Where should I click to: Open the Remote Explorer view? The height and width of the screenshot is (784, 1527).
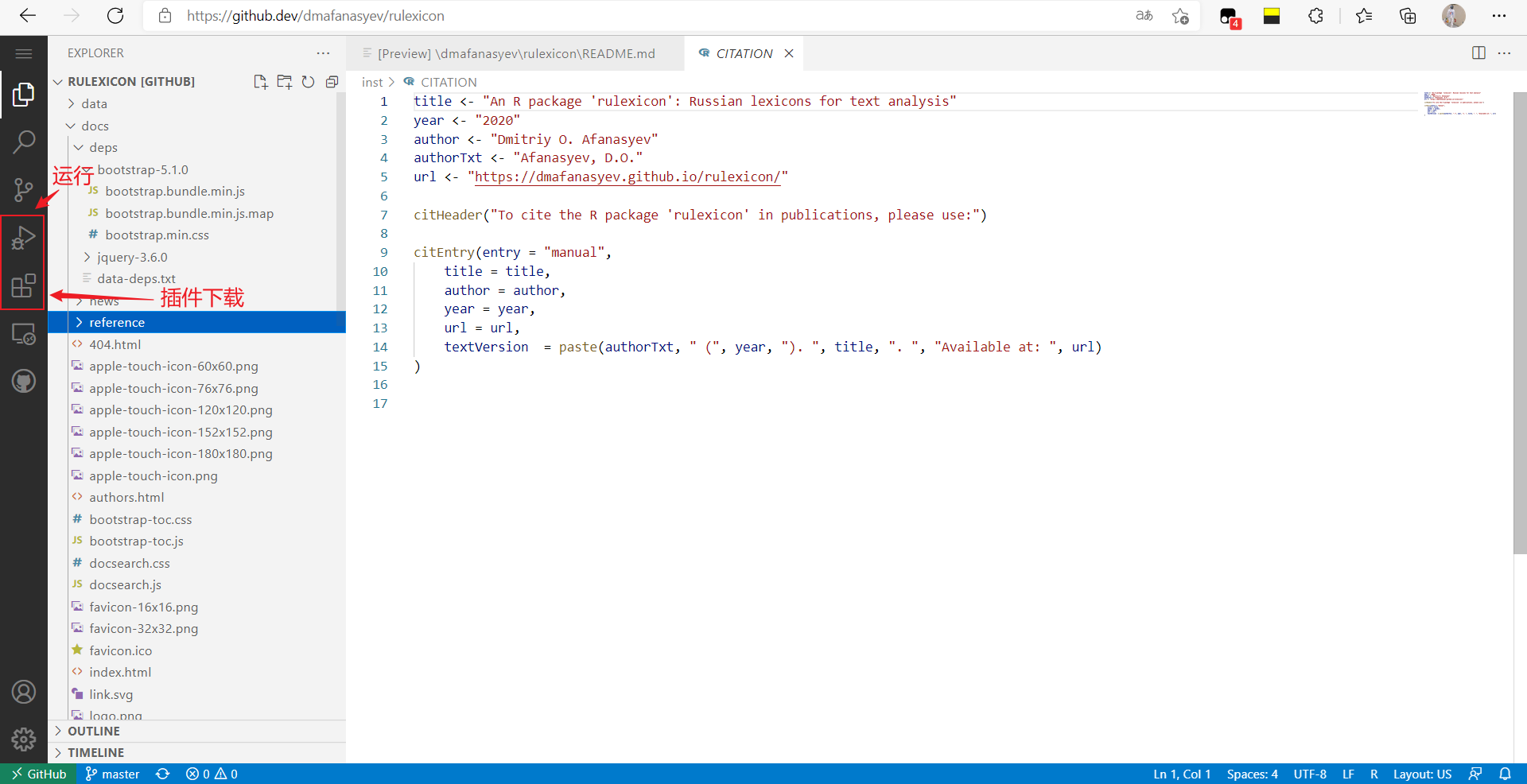24,335
